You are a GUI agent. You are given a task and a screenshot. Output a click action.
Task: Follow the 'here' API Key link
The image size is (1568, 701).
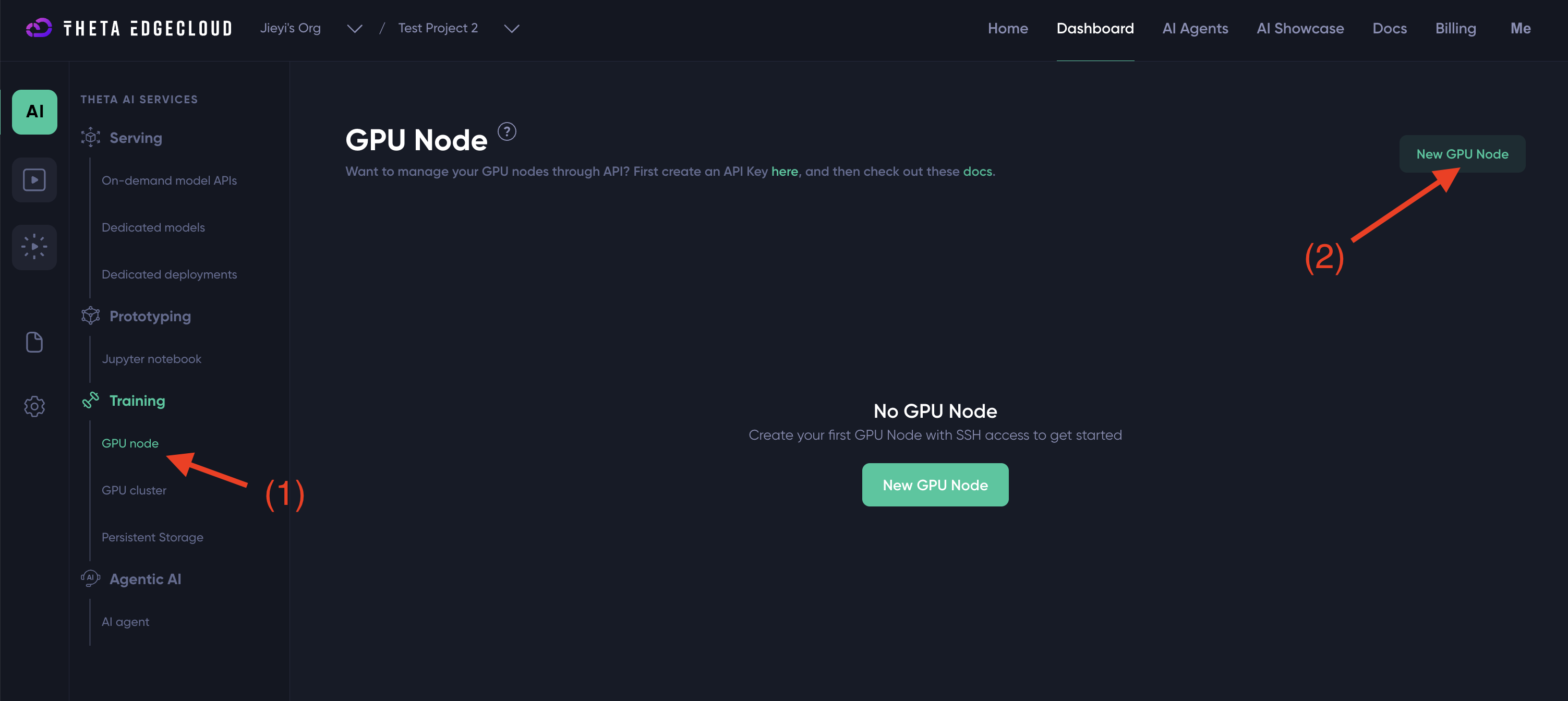[x=784, y=172]
